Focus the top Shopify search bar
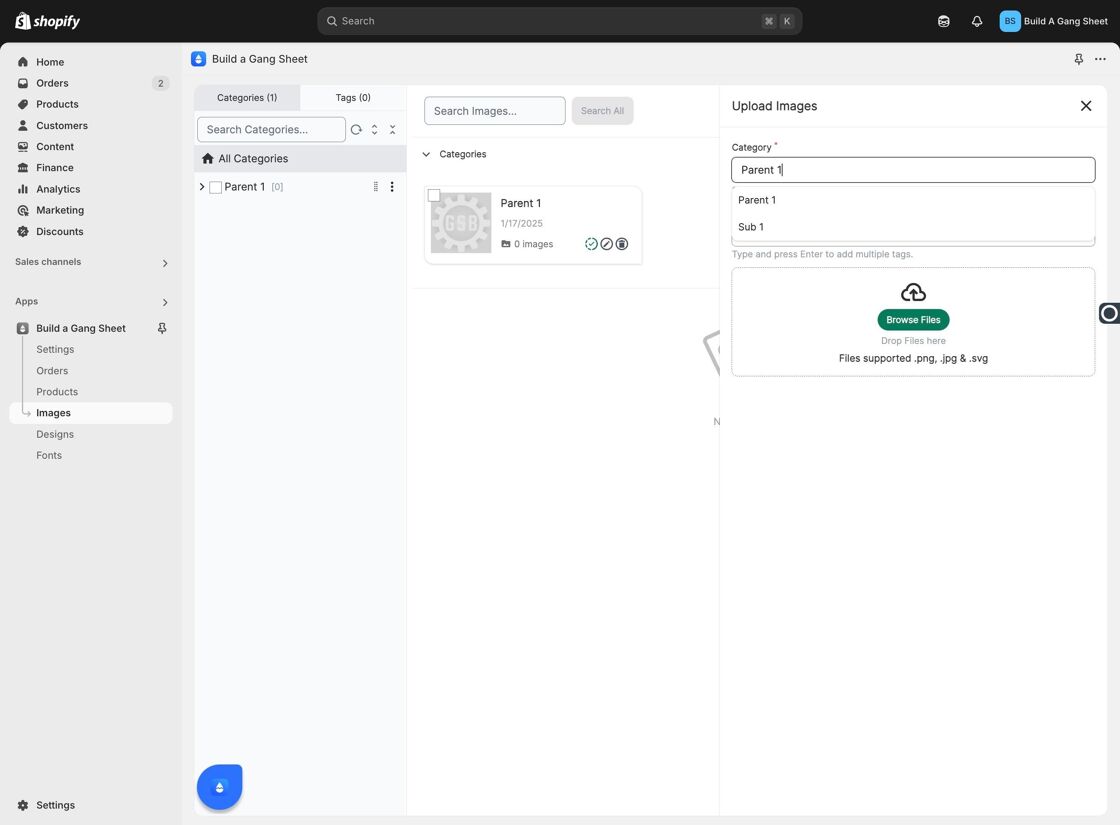The width and height of the screenshot is (1120, 825). [x=559, y=21]
